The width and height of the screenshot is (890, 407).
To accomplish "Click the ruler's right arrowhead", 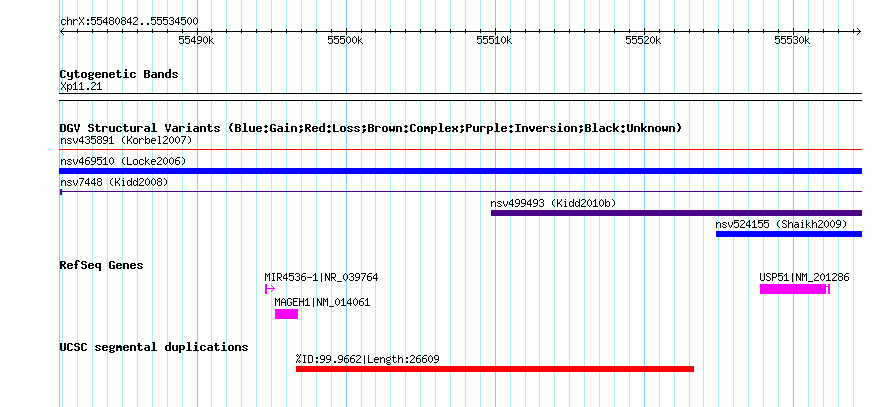I will coord(859,32).
